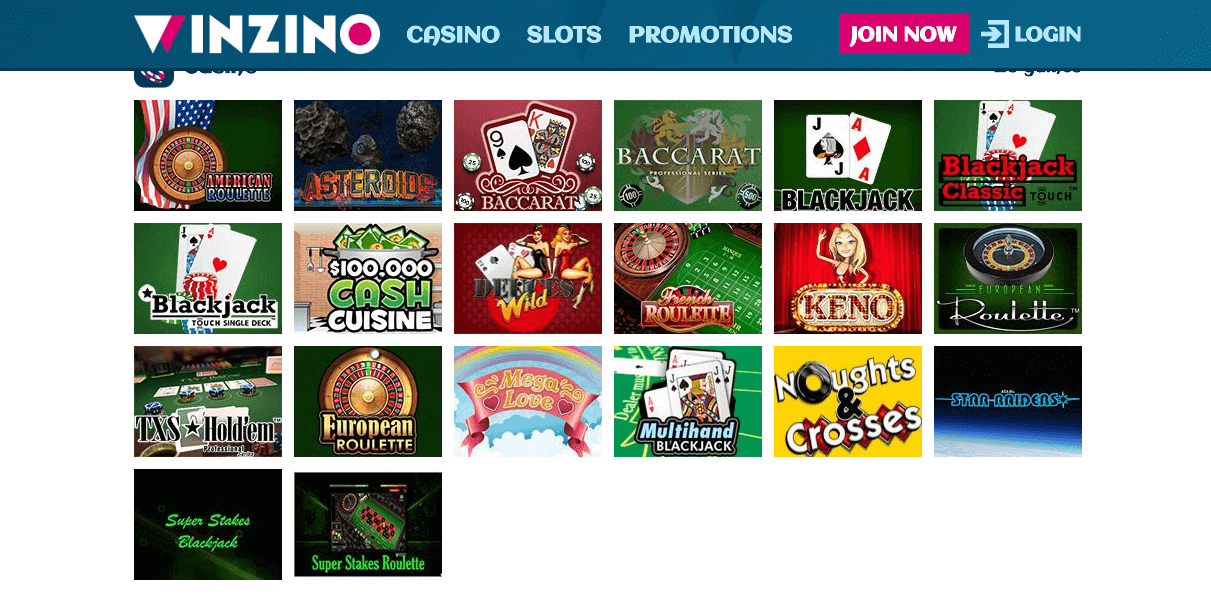Go to the Promotions page
This screenshot has width=1211, height=605.
tap(710, 35)
